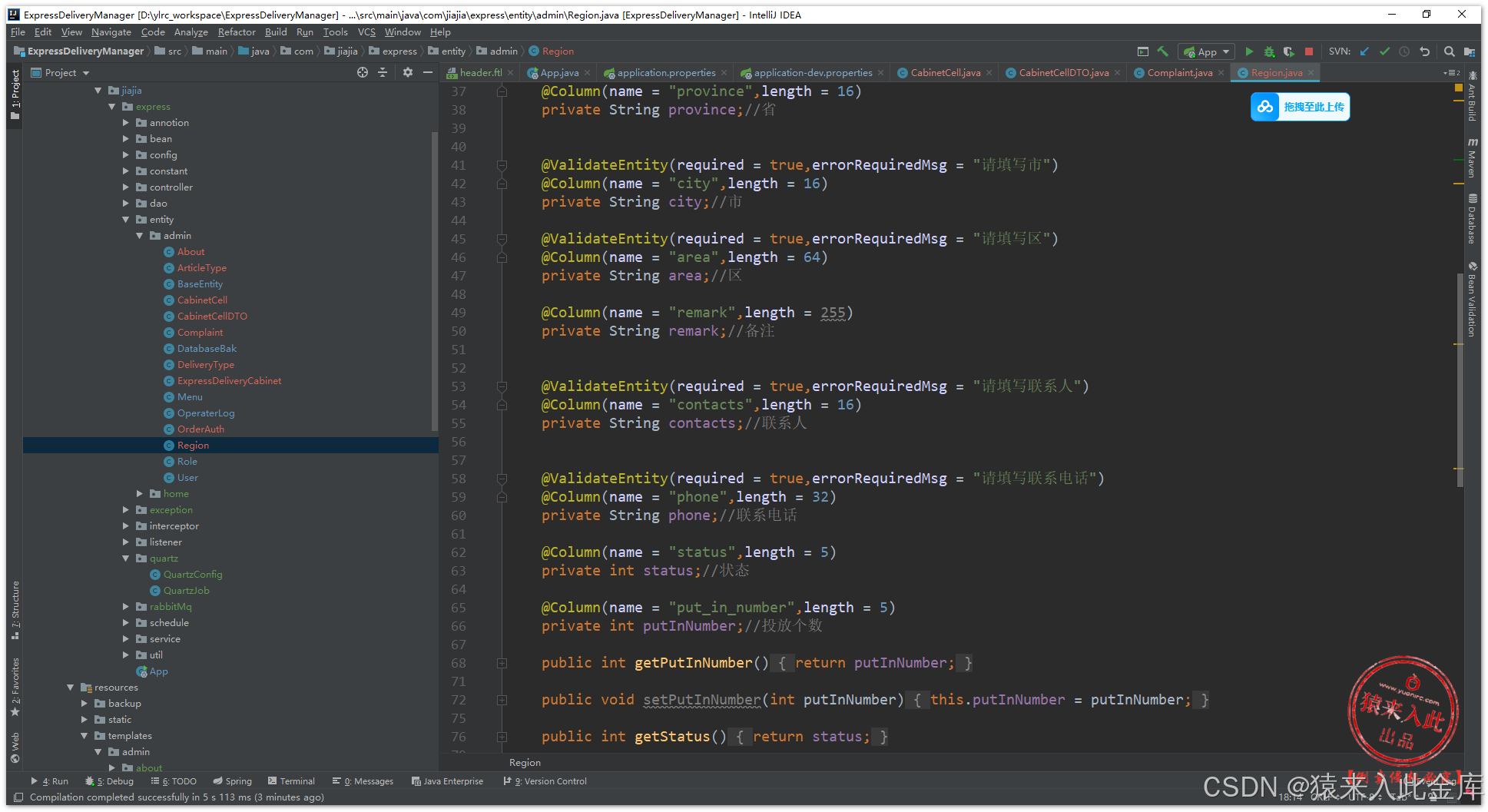This screenshot has height=812, width=1488.
Task: Click the cloud upload widget
Action: pos(1300,107)
